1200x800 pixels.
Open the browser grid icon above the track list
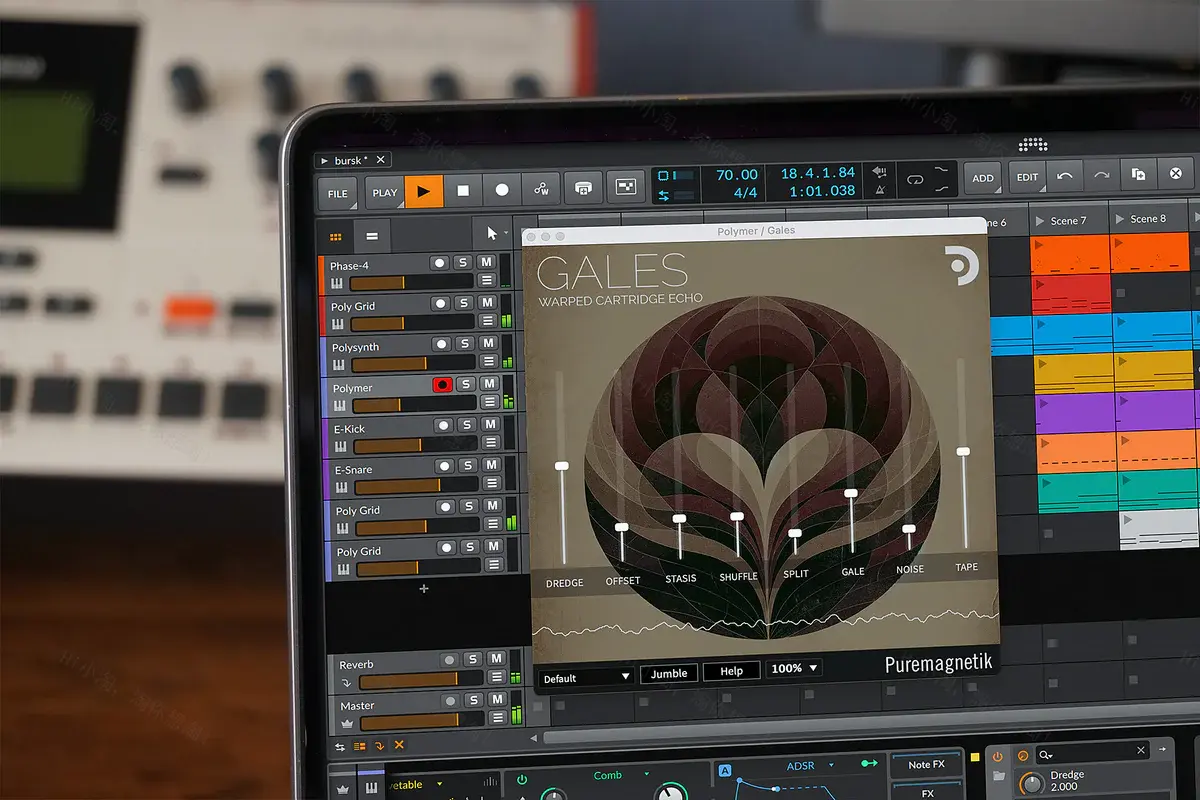pyautogui.click(x=336, y=236)
